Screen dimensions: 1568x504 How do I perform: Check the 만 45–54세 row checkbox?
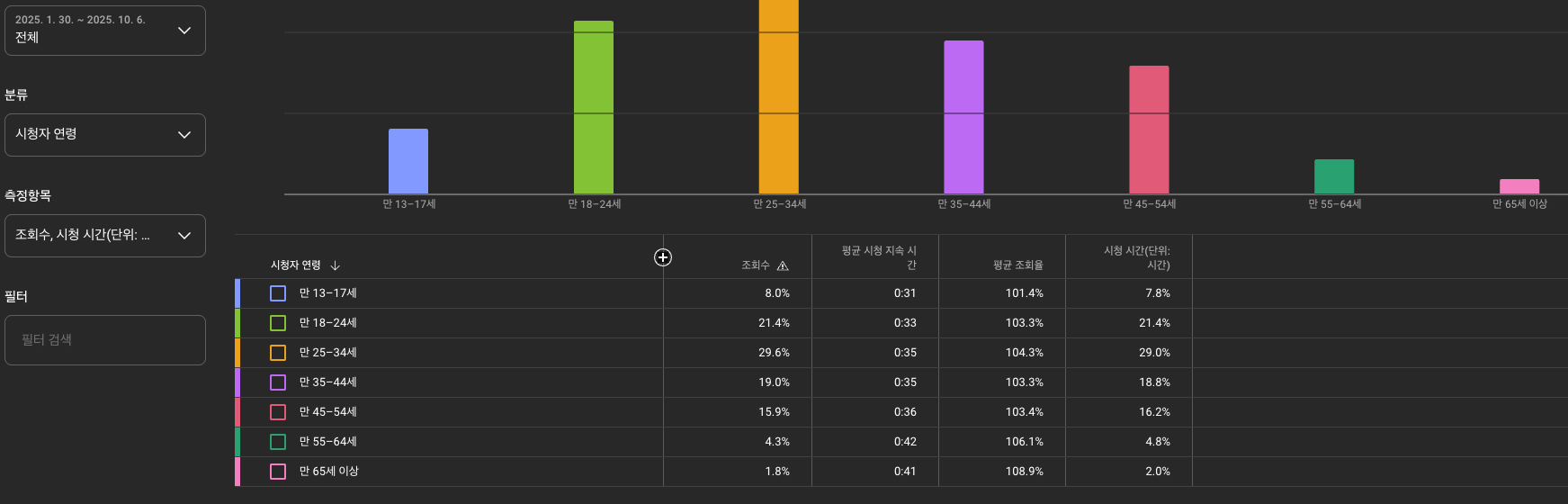pyautogui.click(x=278, y=412)
